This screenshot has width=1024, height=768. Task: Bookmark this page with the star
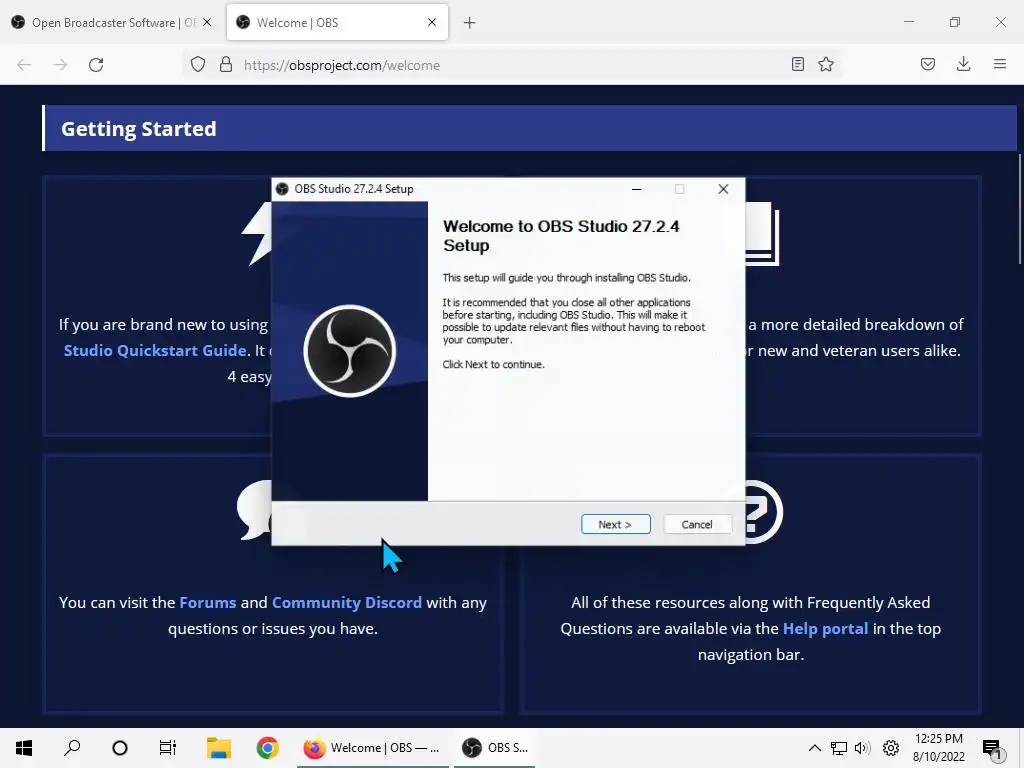(x=826, y=64)
